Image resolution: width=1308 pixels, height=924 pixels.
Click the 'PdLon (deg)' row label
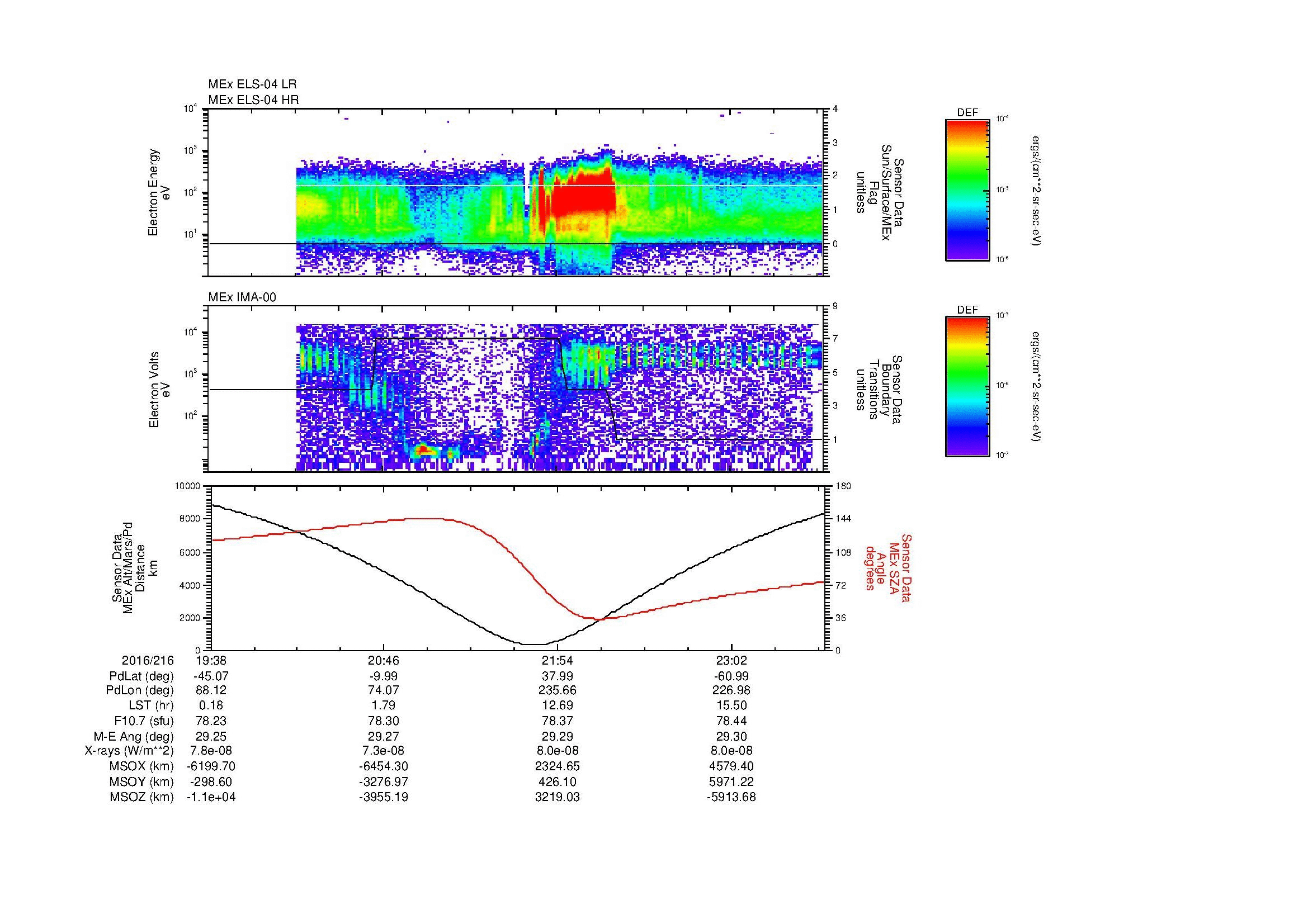click(140, 690)
